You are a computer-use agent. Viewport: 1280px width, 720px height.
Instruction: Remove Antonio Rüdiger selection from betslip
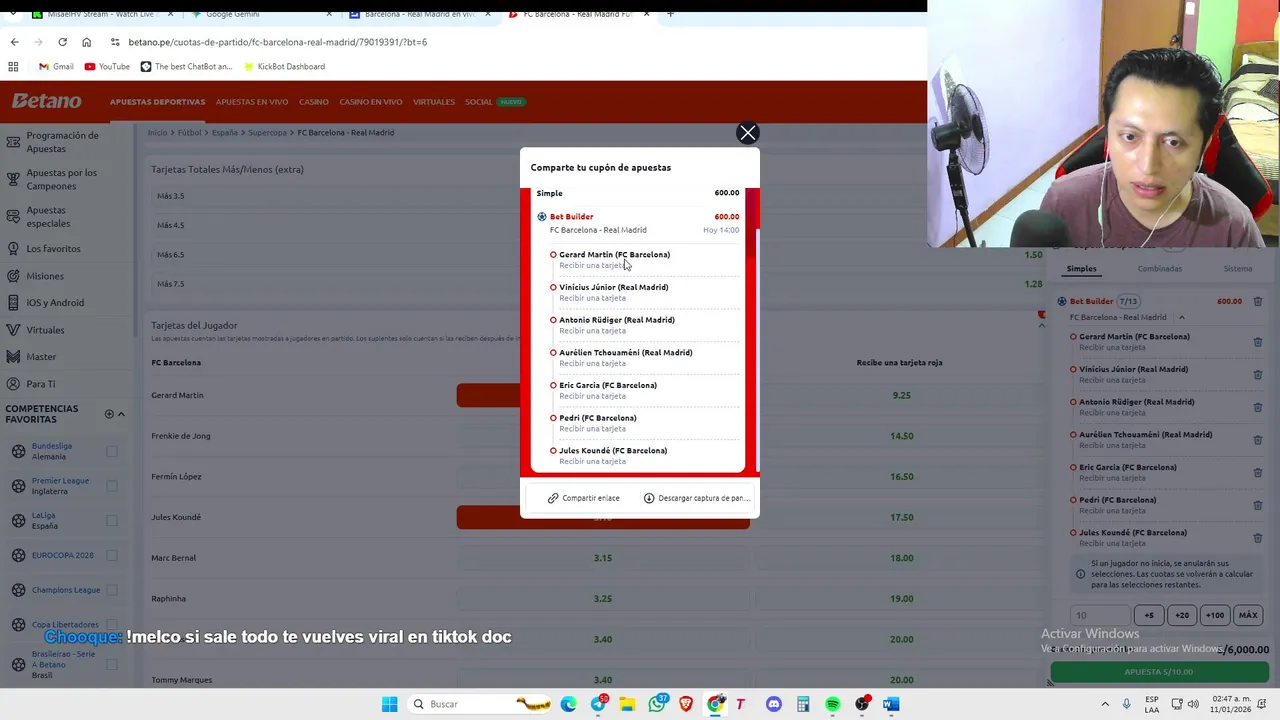pos(1257,407)
